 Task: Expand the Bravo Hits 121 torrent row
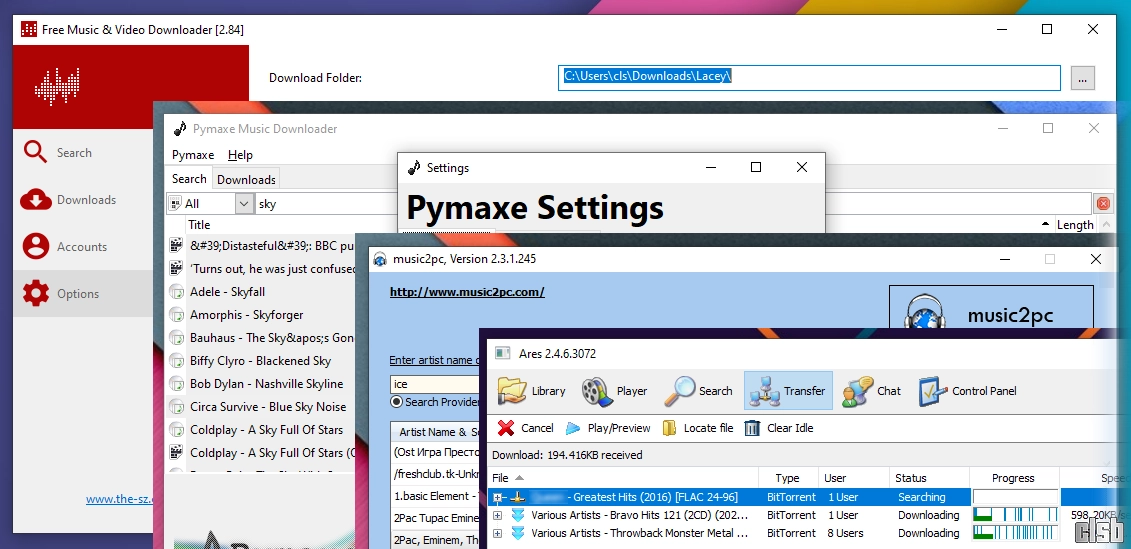[497, 515]
